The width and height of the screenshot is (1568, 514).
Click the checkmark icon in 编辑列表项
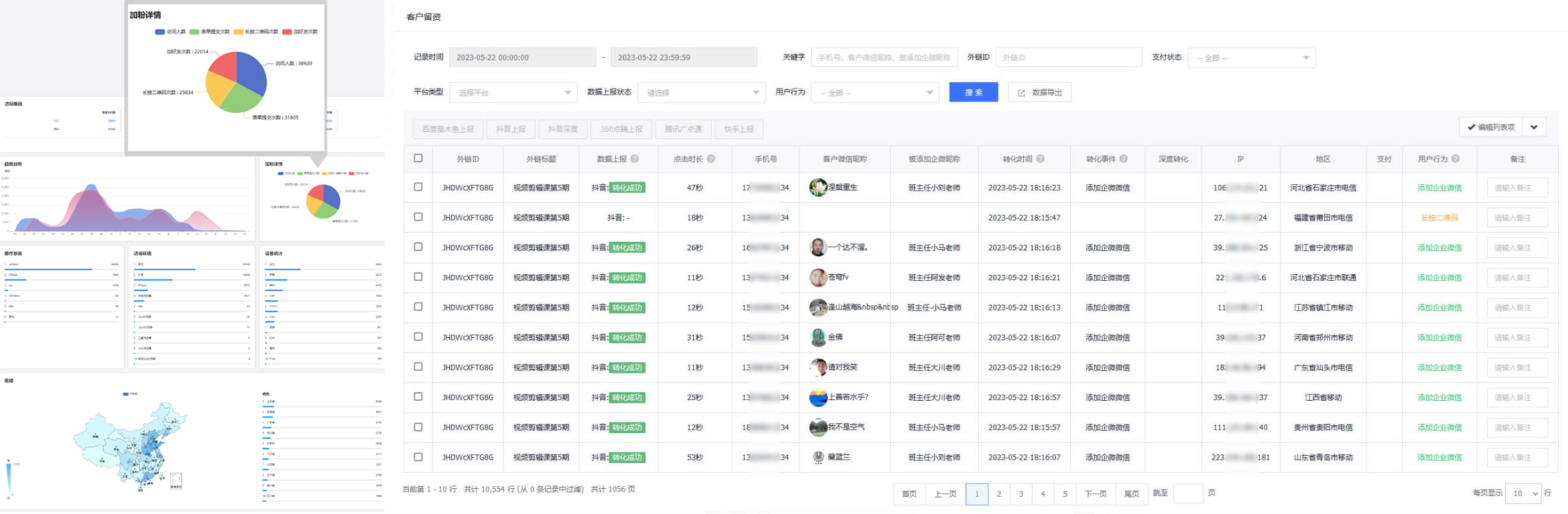coord(1471,127)
